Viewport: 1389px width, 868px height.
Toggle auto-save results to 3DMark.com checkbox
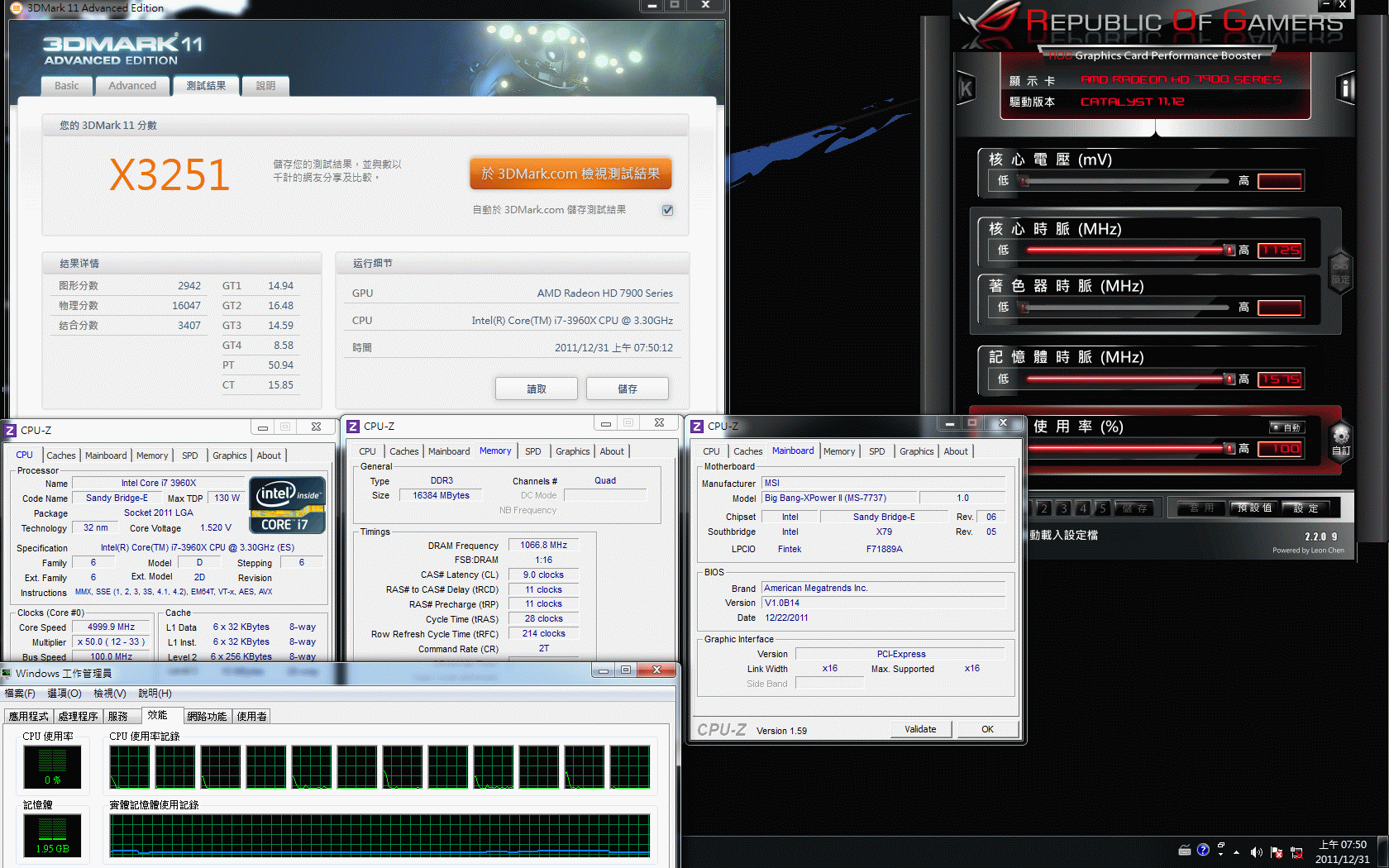tap(667, 210)
